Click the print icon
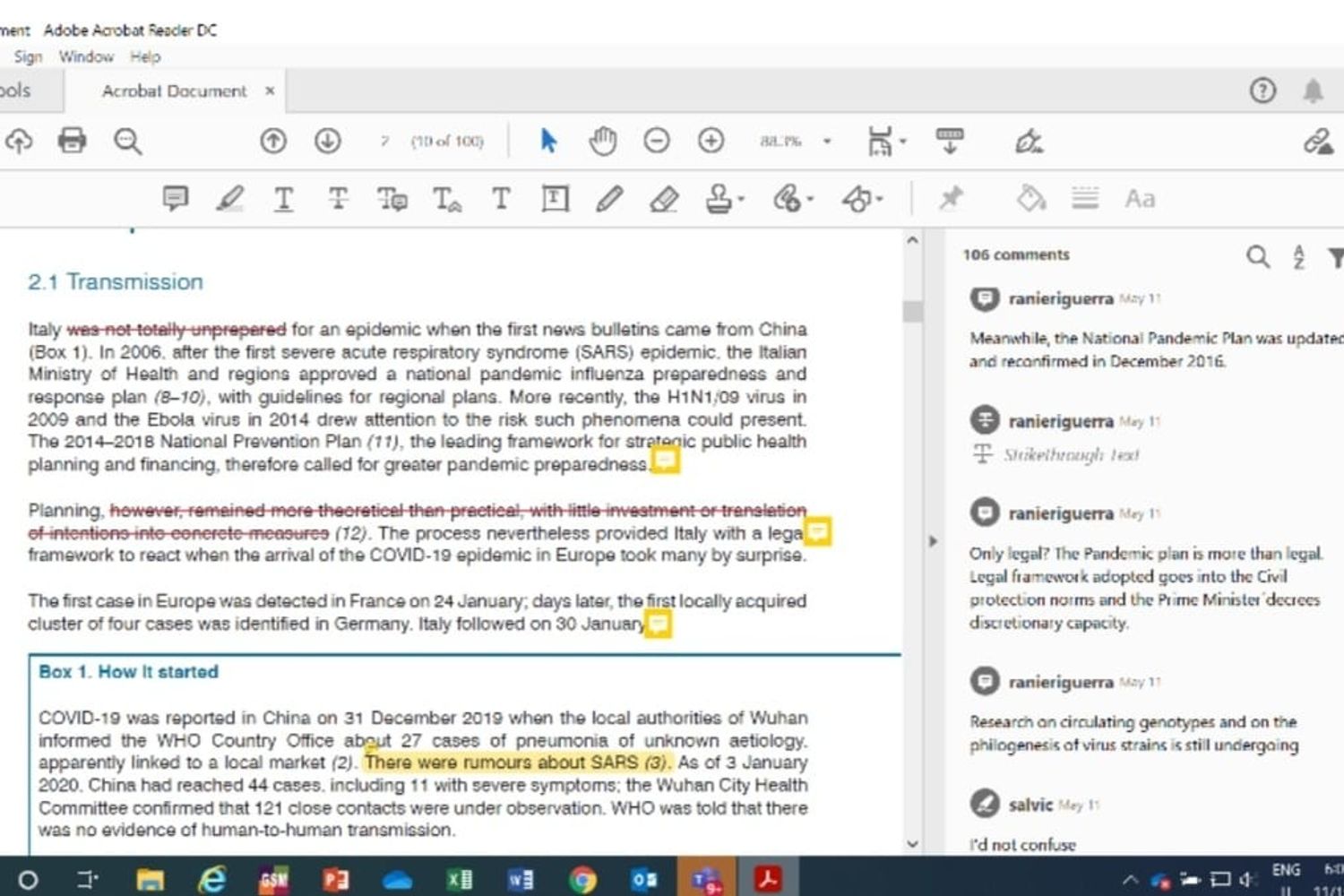 pyautogui.click(x=72, y=141)
